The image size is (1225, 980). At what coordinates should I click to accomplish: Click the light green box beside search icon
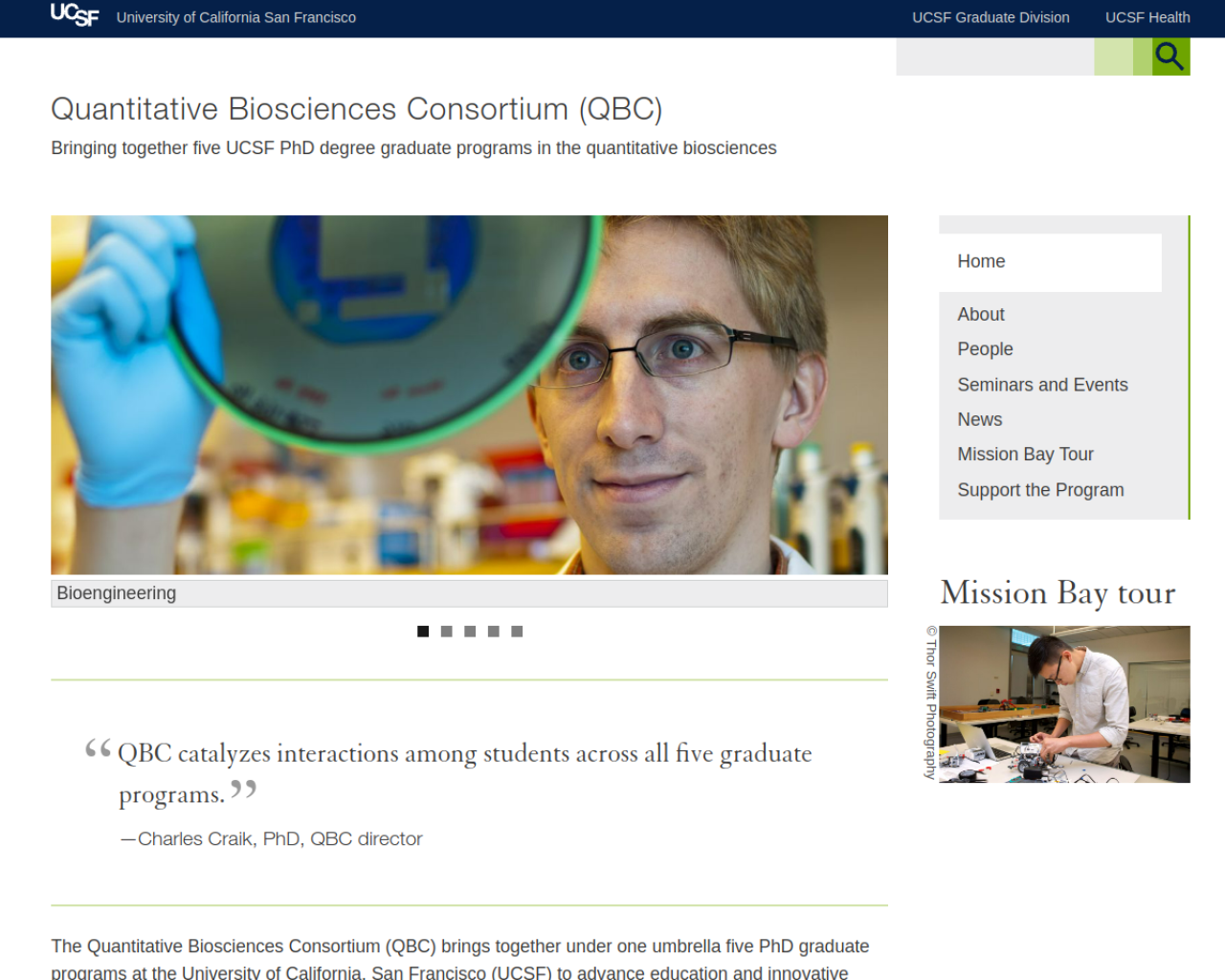pyautogui.click(x=1114, y=56)
